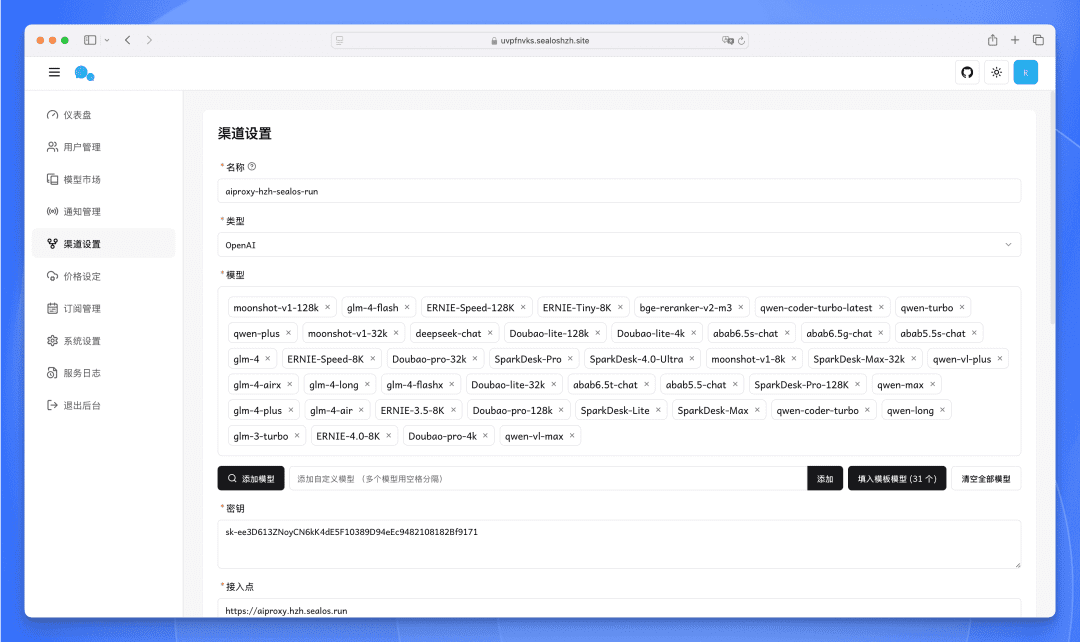1080x642 pixels.
Task: Open a new tab with plus icon
Action: coord(1015,40)
